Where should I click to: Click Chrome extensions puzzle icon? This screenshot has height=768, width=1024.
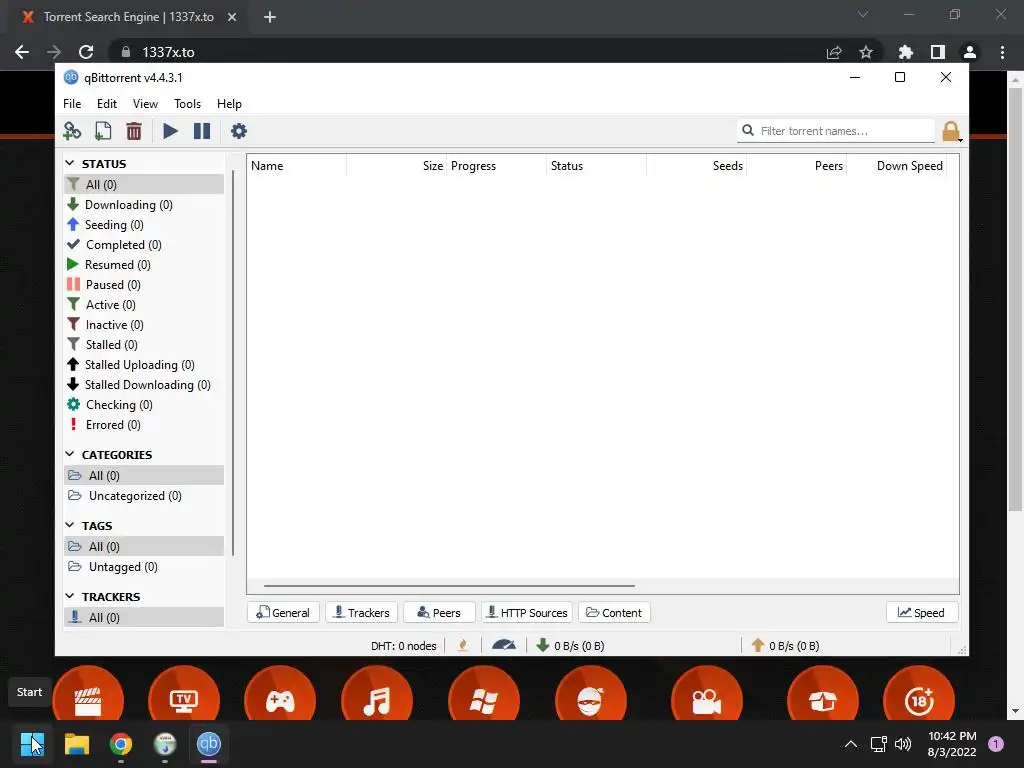[906, 52]
